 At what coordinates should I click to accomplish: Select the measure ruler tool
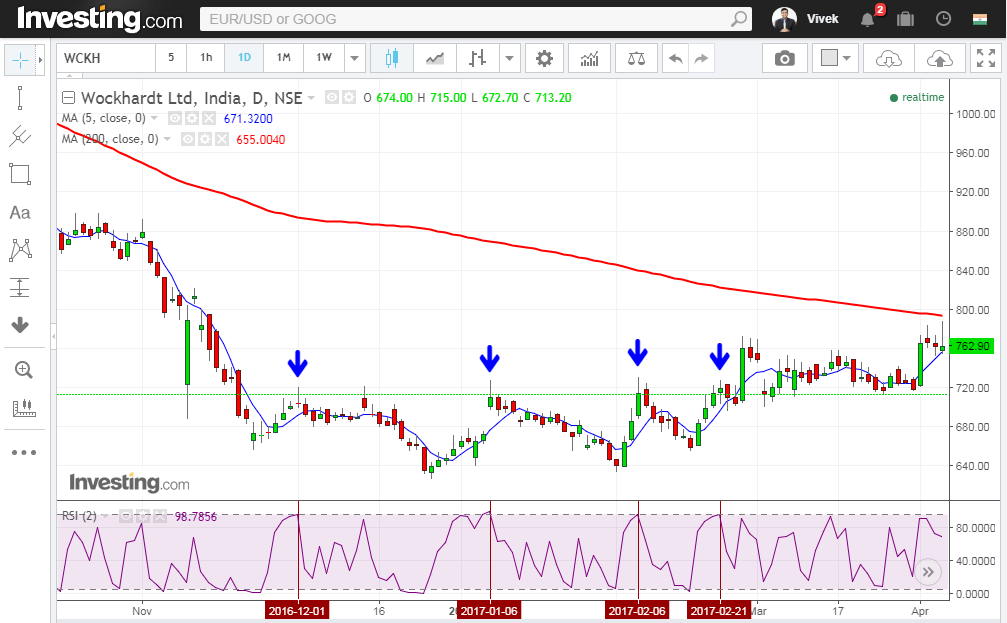click(24, 408)
